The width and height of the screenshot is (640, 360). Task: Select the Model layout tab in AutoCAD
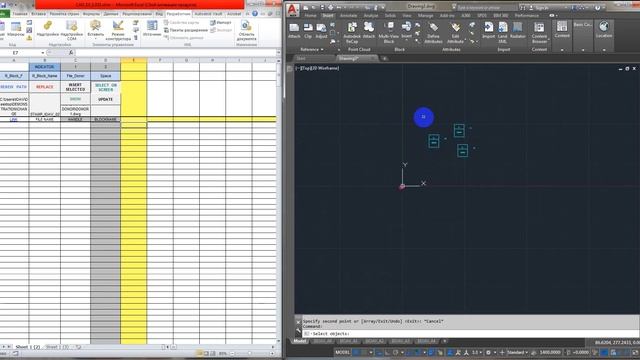click(300, 341)
